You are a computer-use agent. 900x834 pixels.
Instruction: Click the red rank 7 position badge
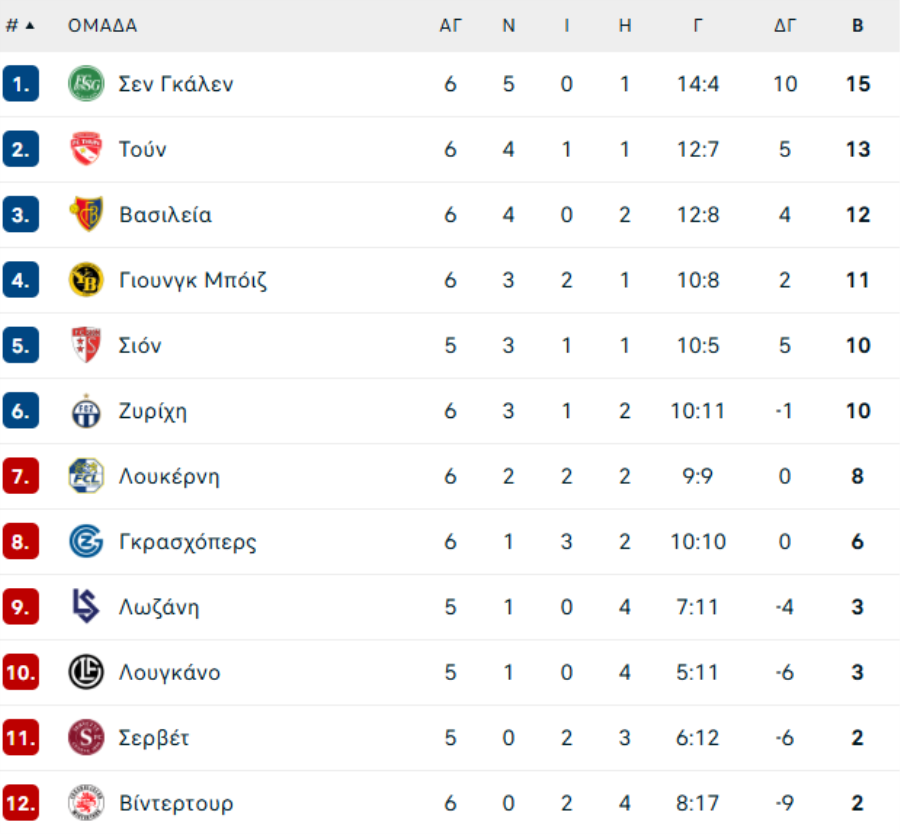coord(21,476)
